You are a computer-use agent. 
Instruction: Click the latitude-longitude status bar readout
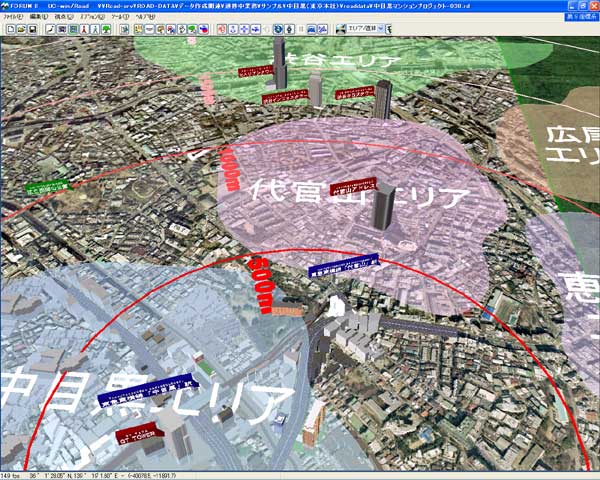[x=75, y=476]
